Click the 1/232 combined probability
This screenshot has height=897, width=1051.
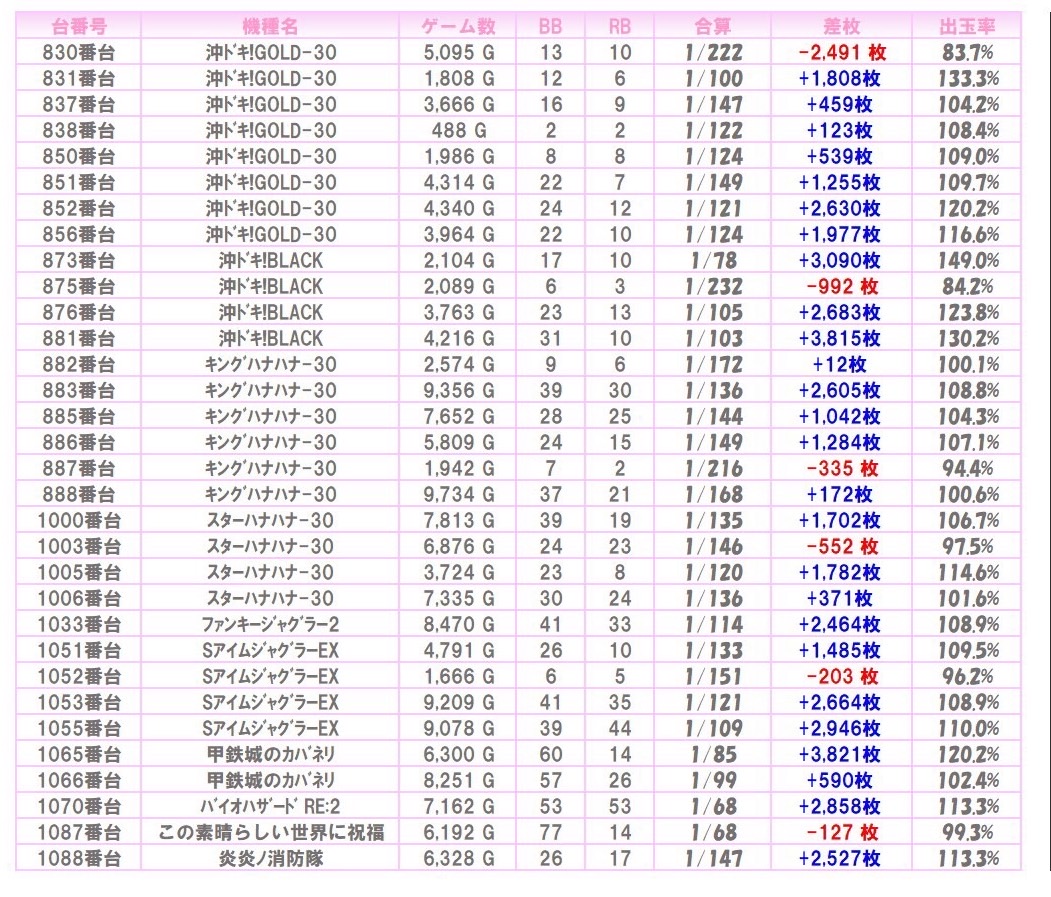tap(713, 286)
